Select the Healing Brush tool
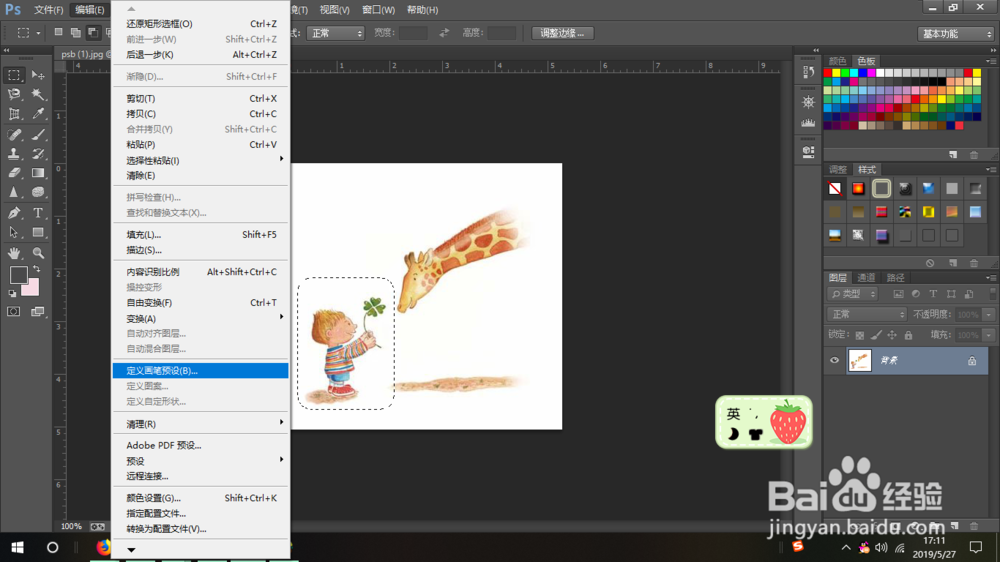This screenshot has width=1000, height=562. pyautogui.click(x=14, y=135)
